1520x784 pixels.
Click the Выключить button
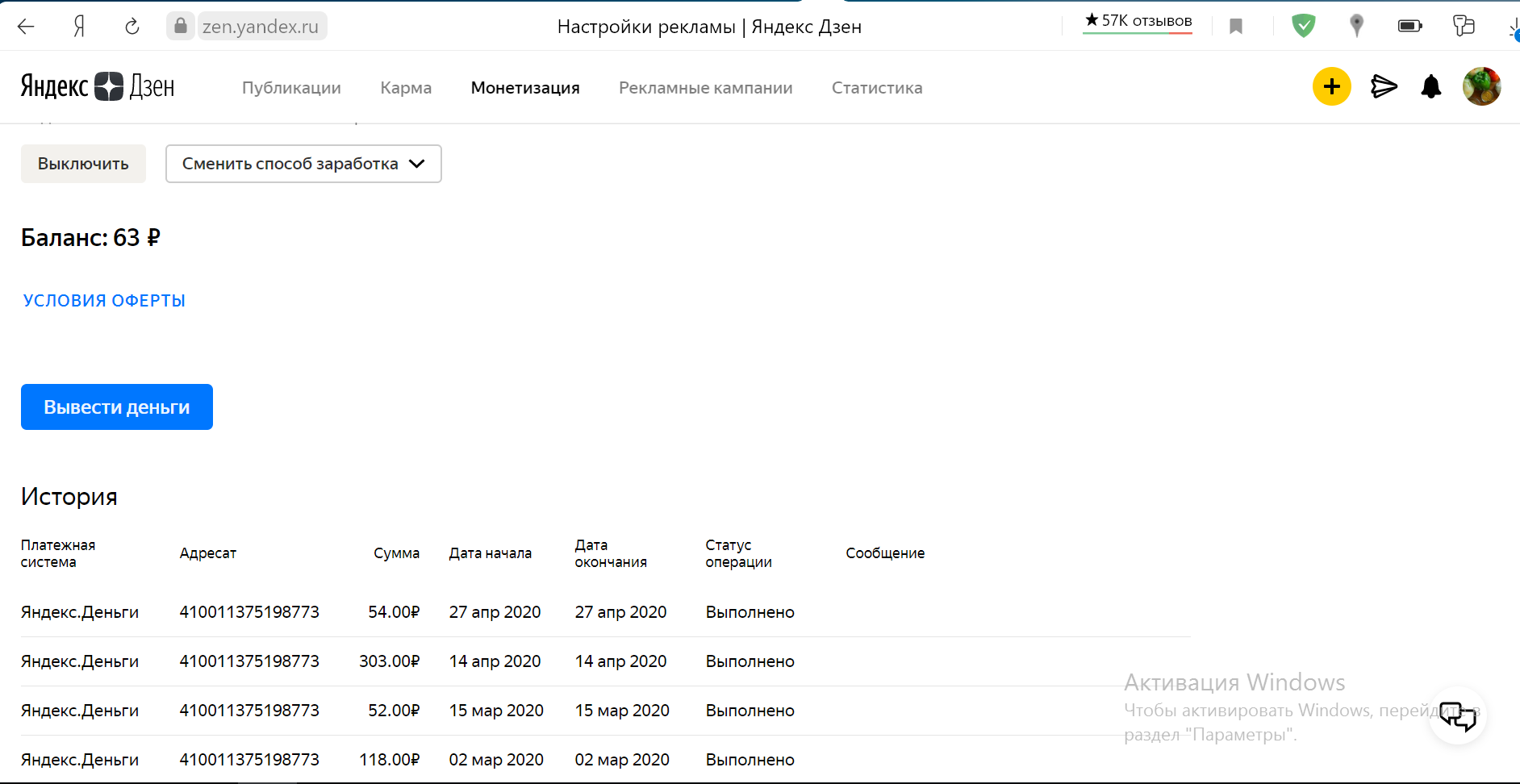point(83,164)
